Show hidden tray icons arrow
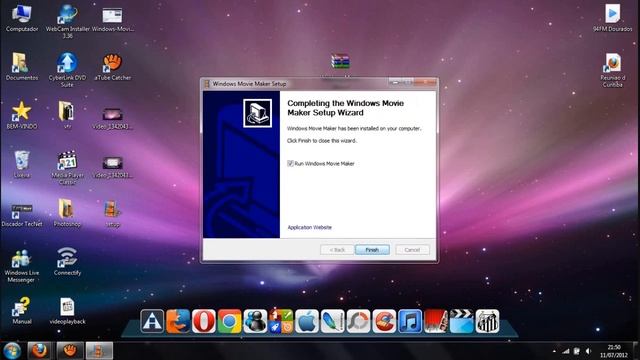This screenshot has width=640, height=360. (x=554, y=351)
